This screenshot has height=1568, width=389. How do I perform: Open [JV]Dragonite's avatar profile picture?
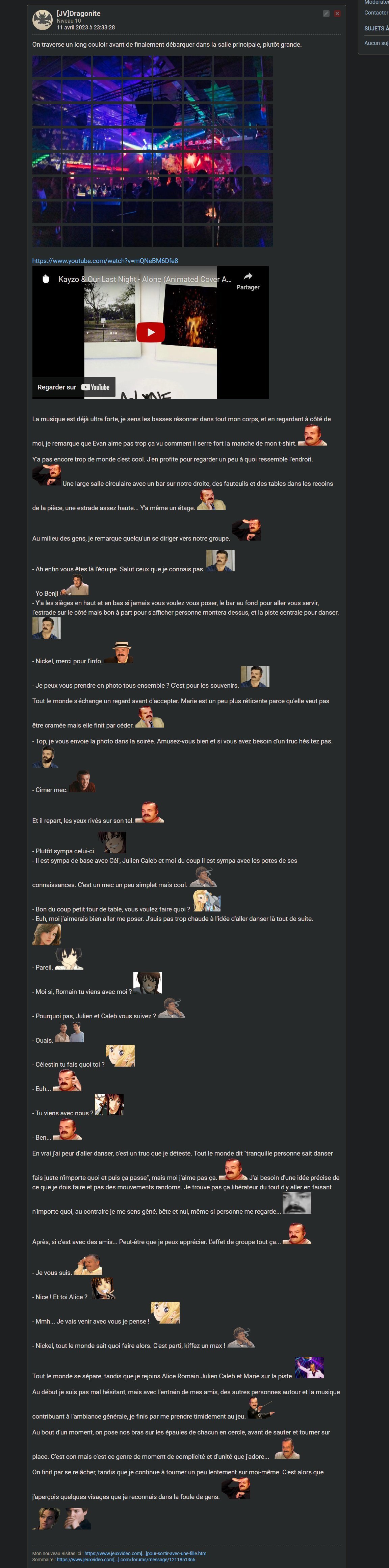click(x=43, y=20)
